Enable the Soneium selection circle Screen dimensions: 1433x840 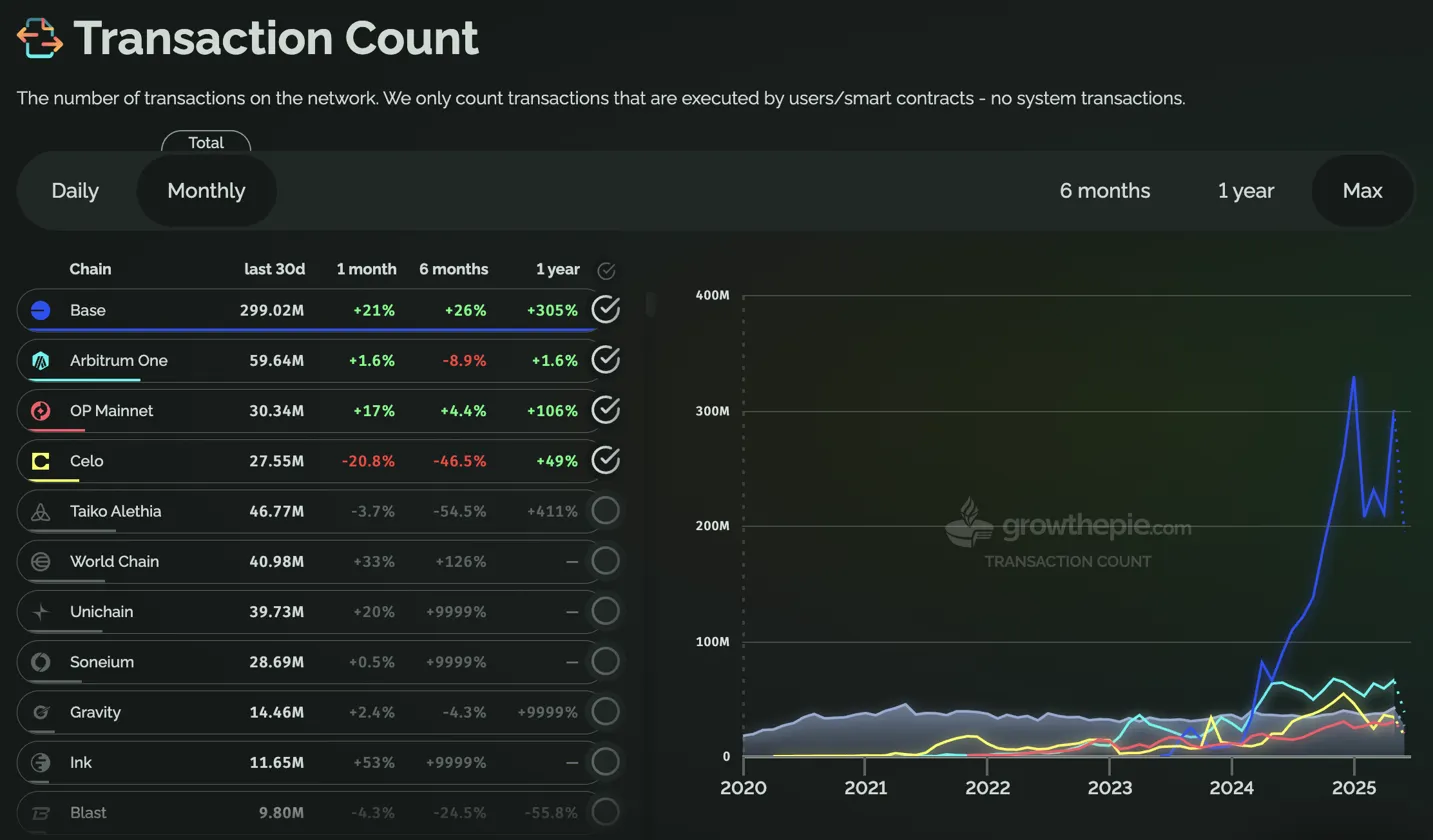(606, 661)
